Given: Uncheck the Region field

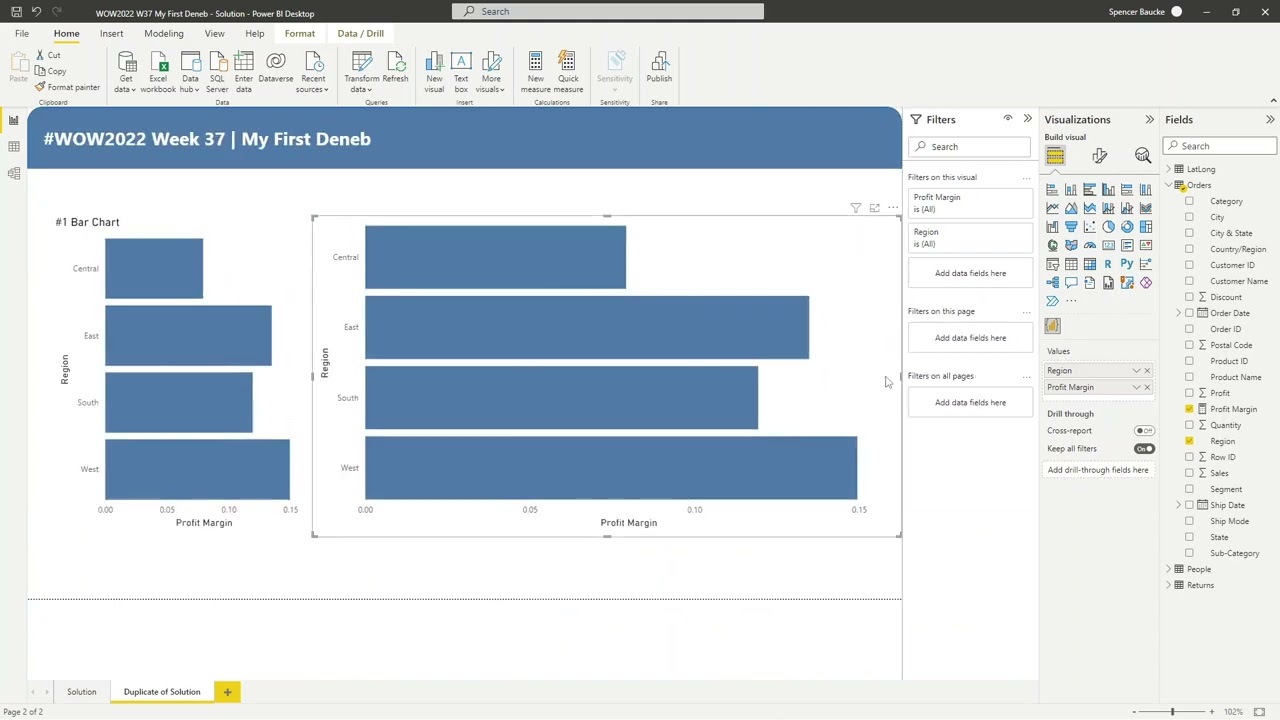Looking at the screenshot, I should click(x=1189, y=441).
